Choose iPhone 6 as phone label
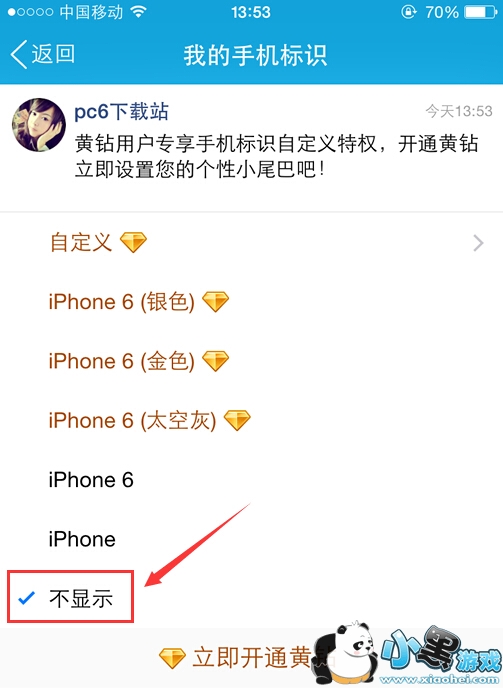Viewport: 503px width, 688px height. (252, 480)
